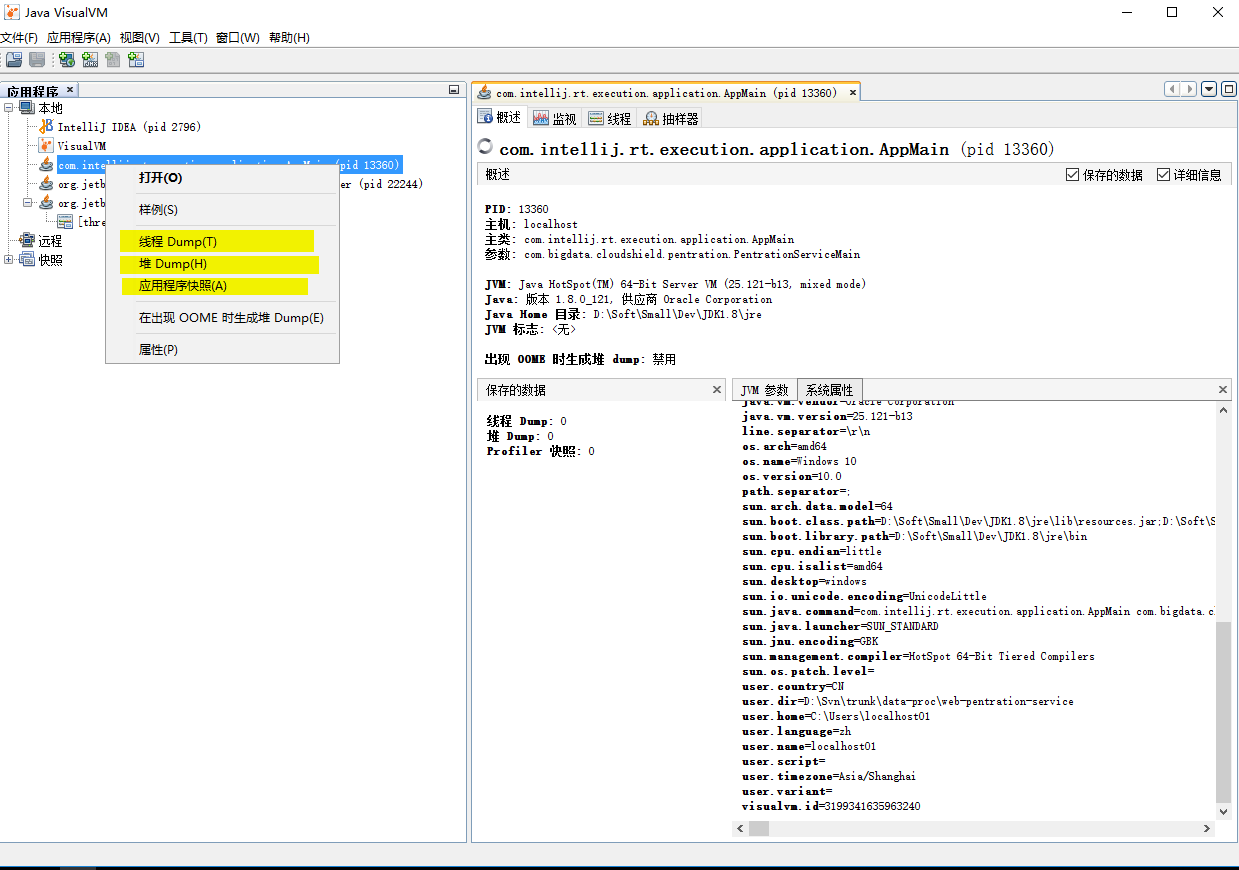Screen dimensions: 1239x870
Task: Maximize the document window area
Action: 1227,90
